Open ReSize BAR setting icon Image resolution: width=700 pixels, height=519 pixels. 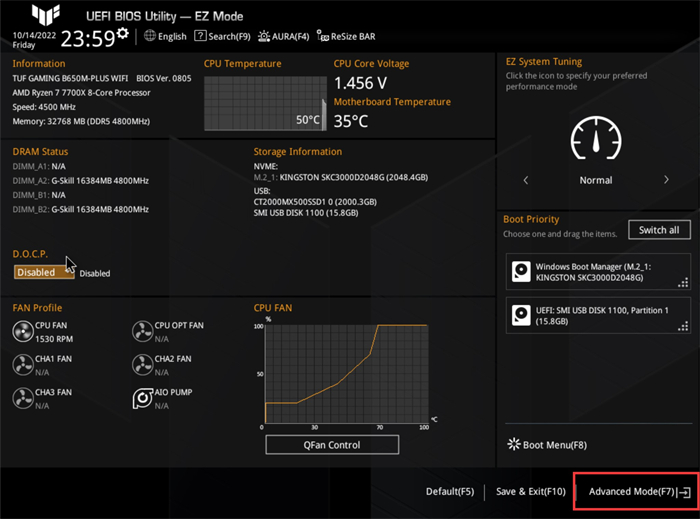tap(322, 36)
